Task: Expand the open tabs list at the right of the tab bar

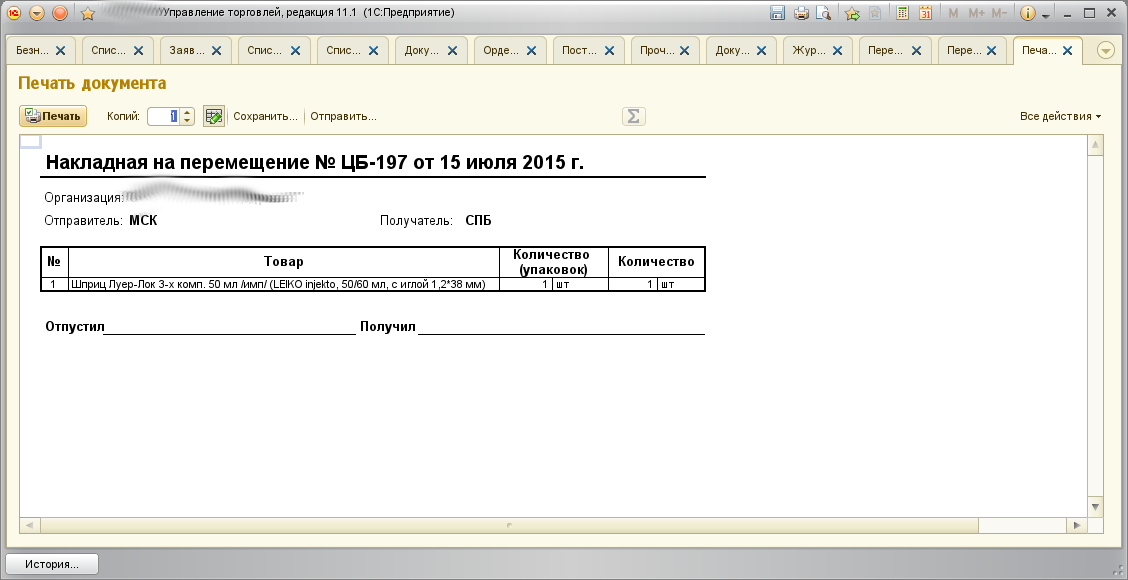Action: point(1106,51)
